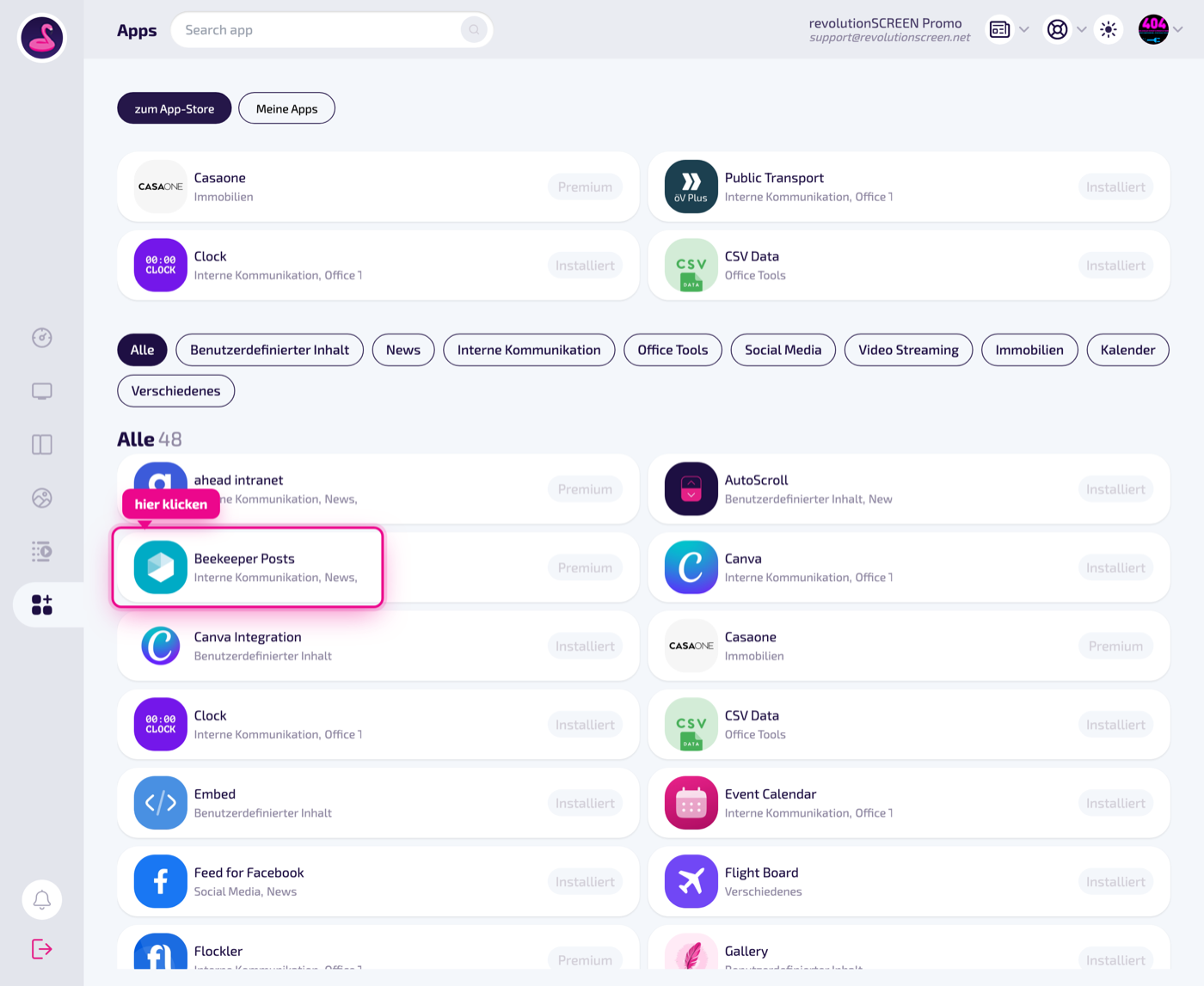
Task: Open the layout panels icon in sidebar
Action: click(41, 444)
